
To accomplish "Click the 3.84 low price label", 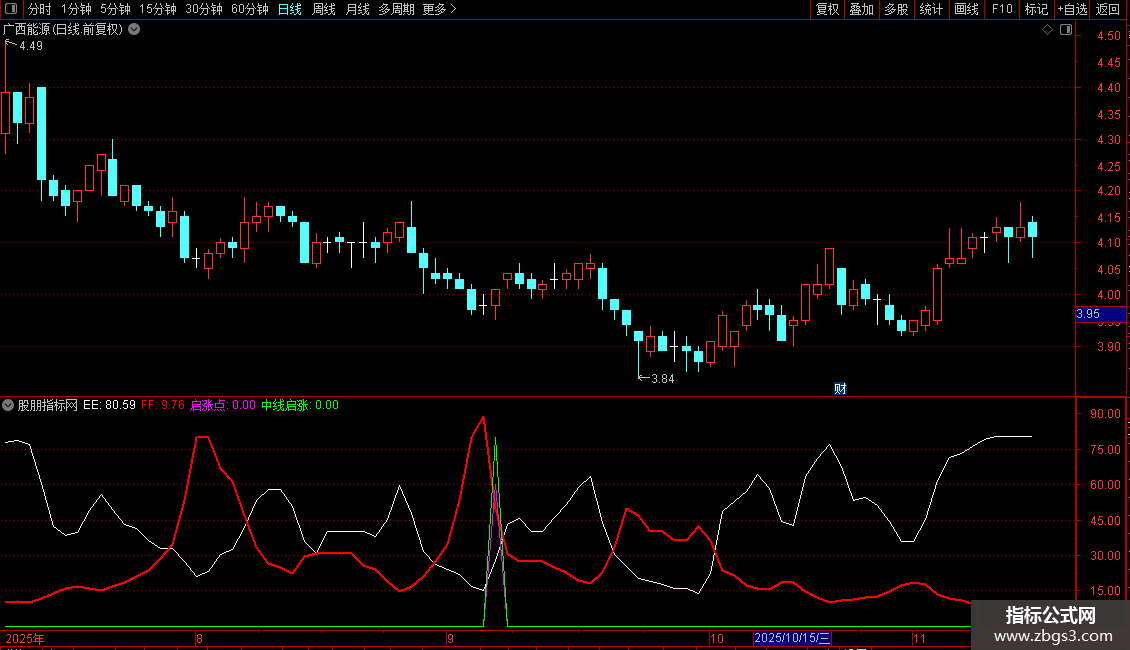I will coord(662,379).
